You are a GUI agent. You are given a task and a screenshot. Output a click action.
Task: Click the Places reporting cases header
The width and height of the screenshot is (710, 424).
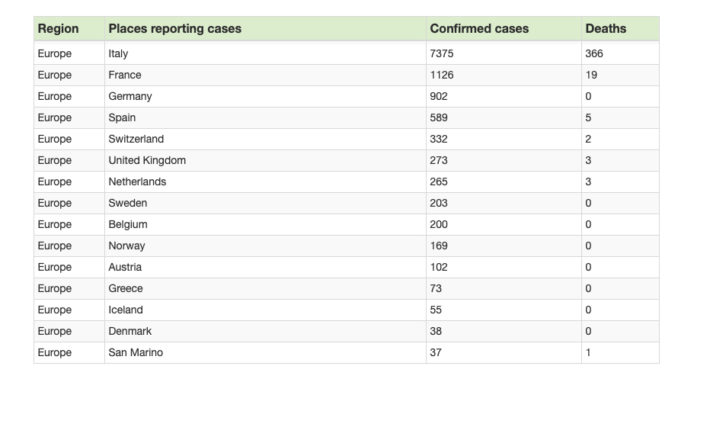click(x=174, y=29)
